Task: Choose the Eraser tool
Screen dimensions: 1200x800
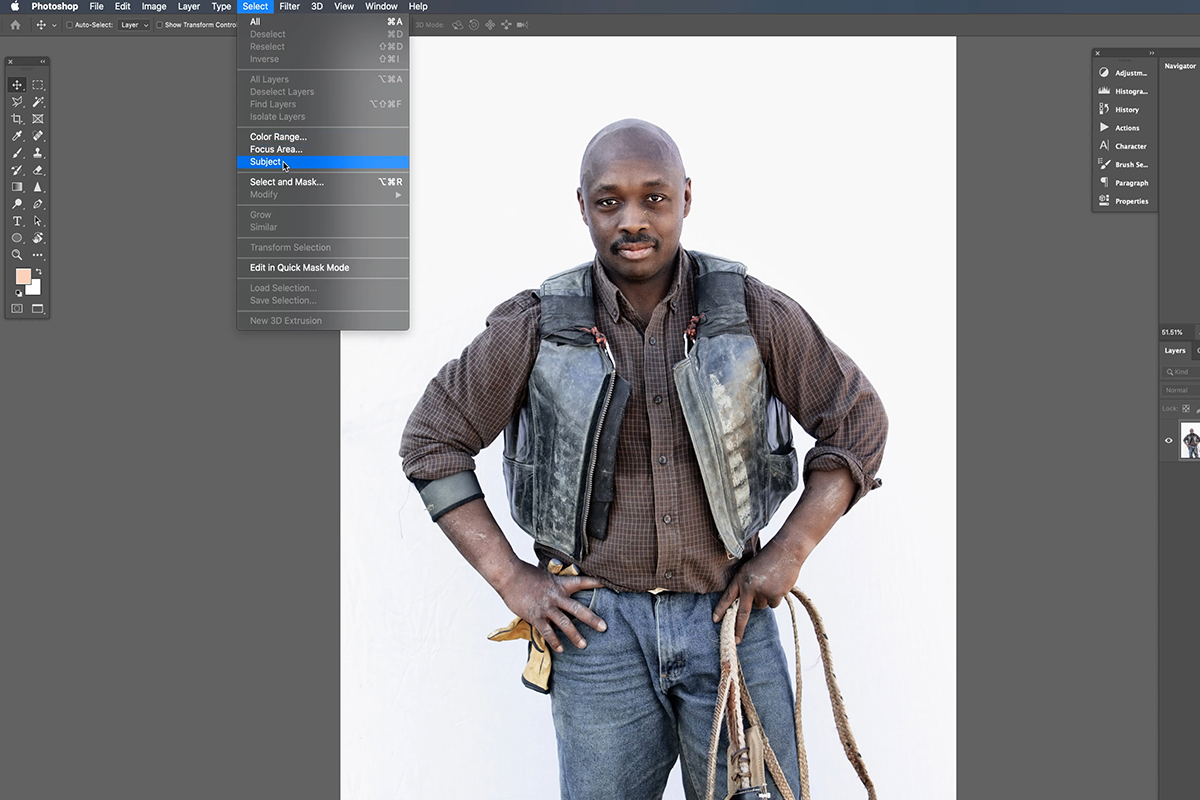Action: point(38,170)
